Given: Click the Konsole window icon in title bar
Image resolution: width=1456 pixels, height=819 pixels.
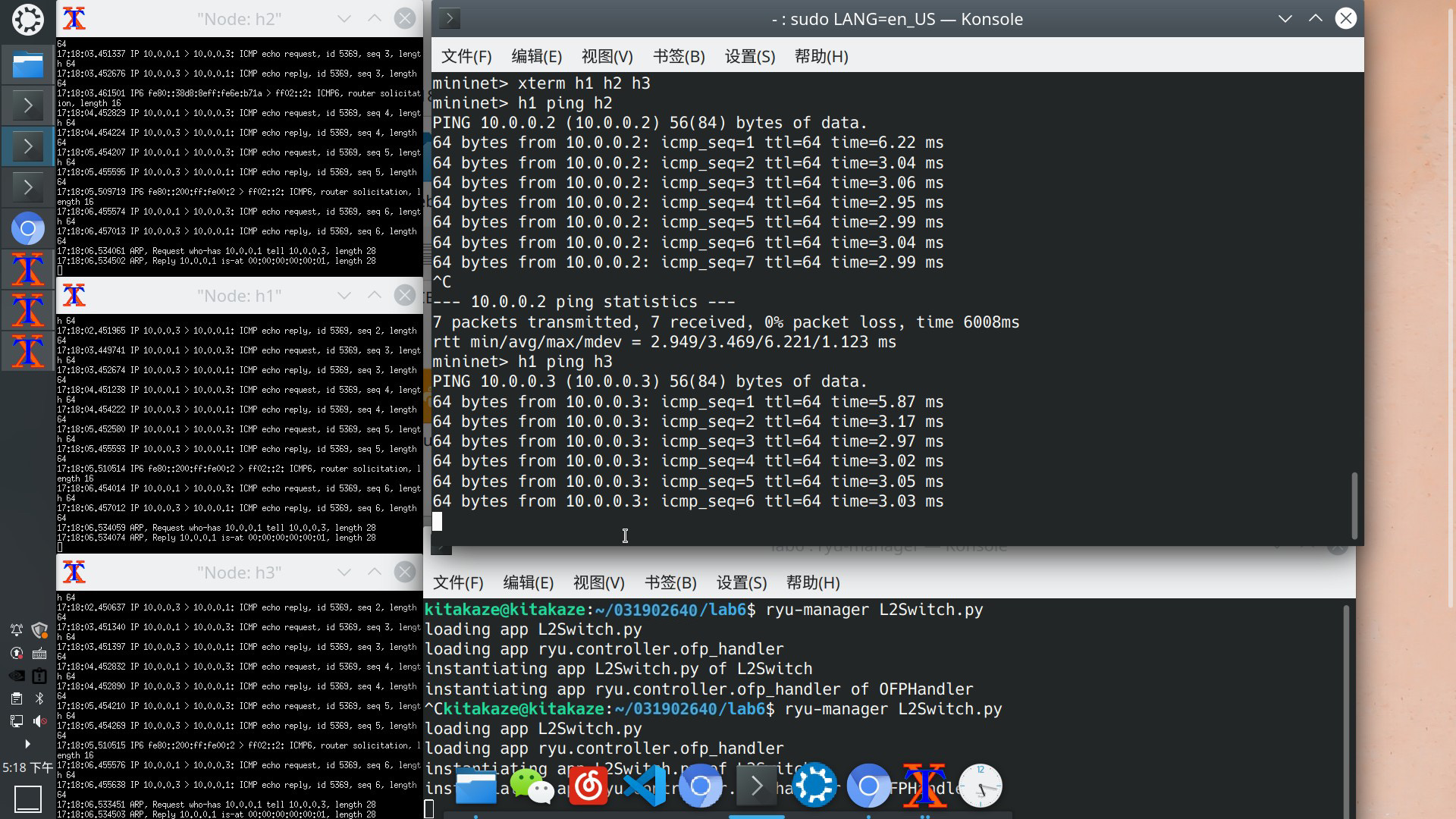Looking at the screenshot, I should pyautogui.click(x=450, y=19).
